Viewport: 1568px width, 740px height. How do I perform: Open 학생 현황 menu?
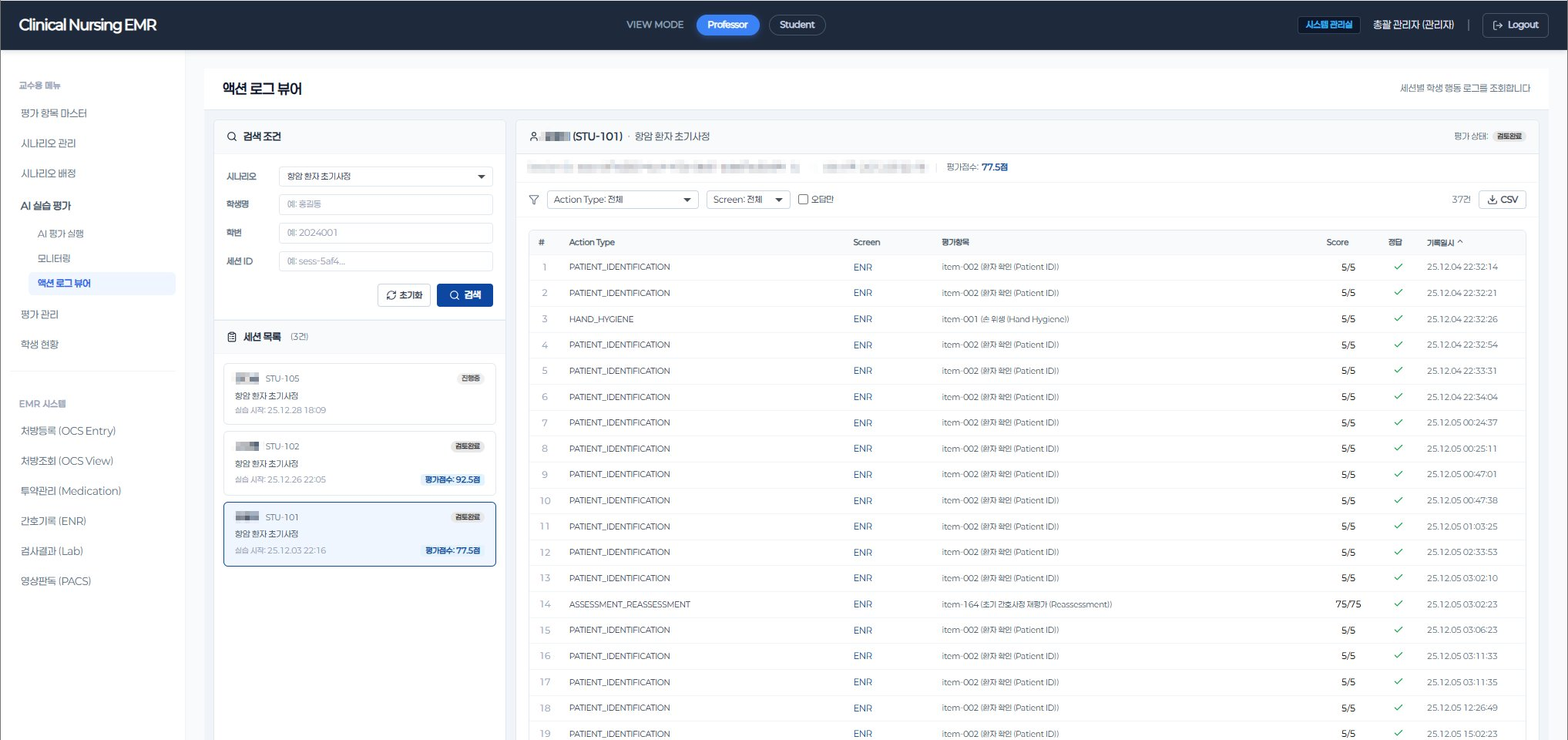pos(39,345)
